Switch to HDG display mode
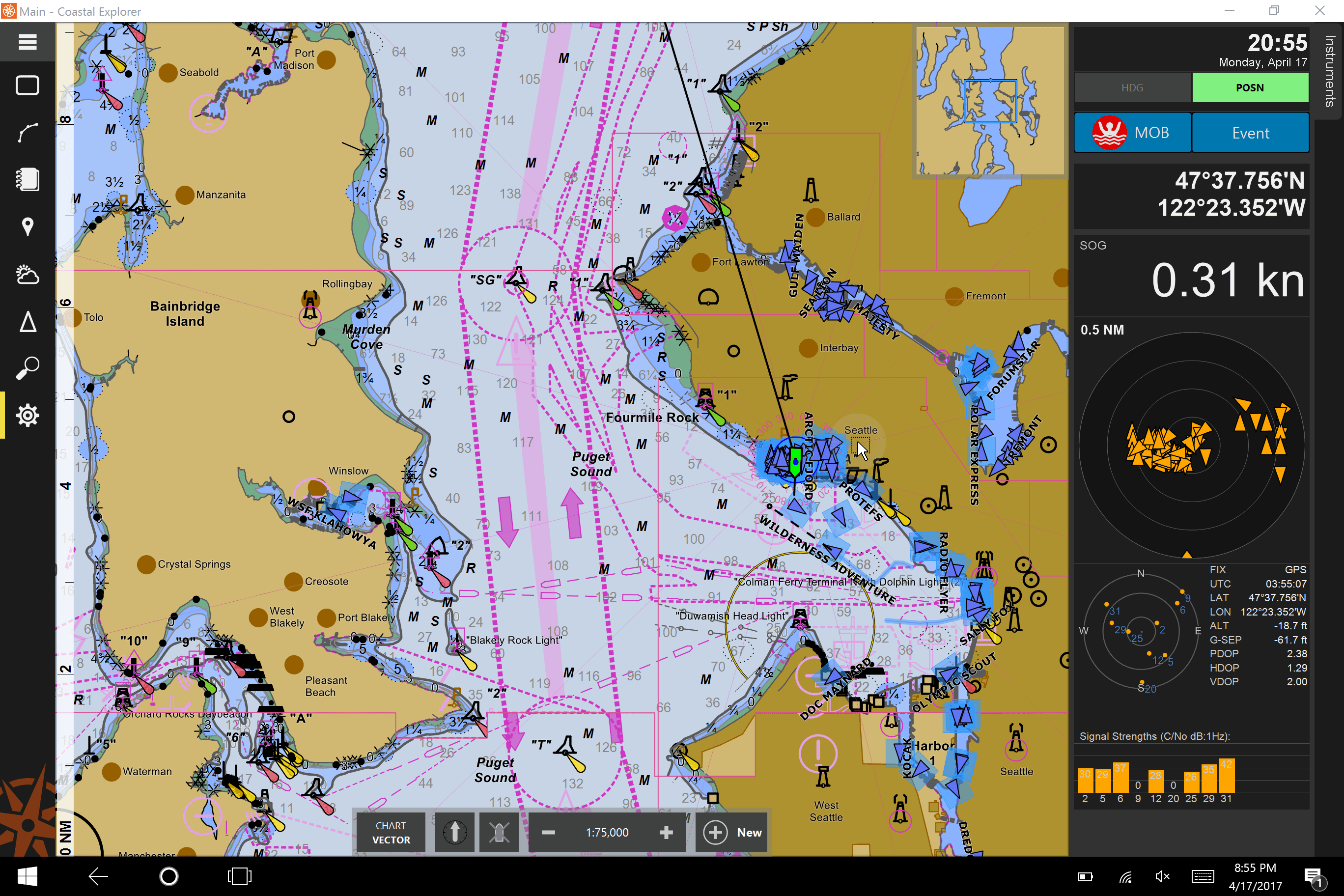This screenshot has width=1344, height=896. click(x=1132, y=87)
